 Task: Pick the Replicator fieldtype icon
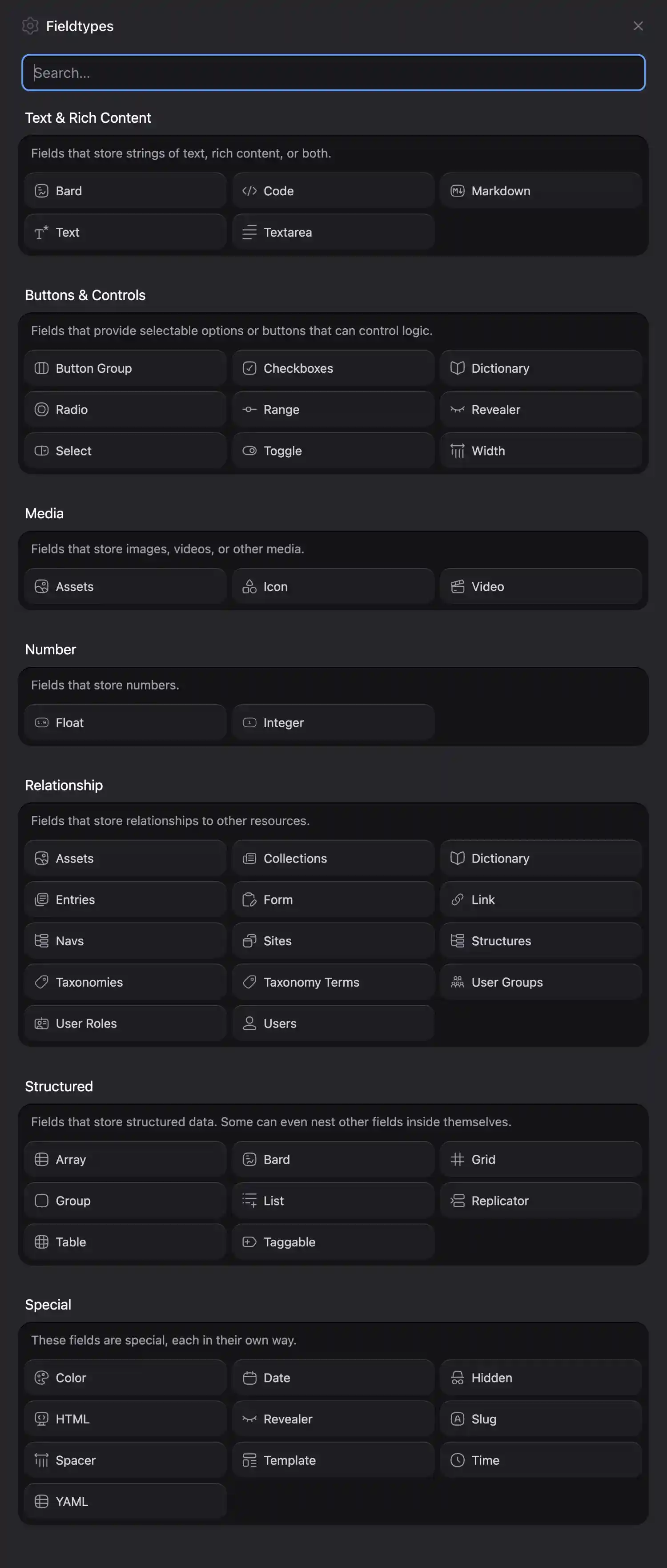tap(458, 1201)
